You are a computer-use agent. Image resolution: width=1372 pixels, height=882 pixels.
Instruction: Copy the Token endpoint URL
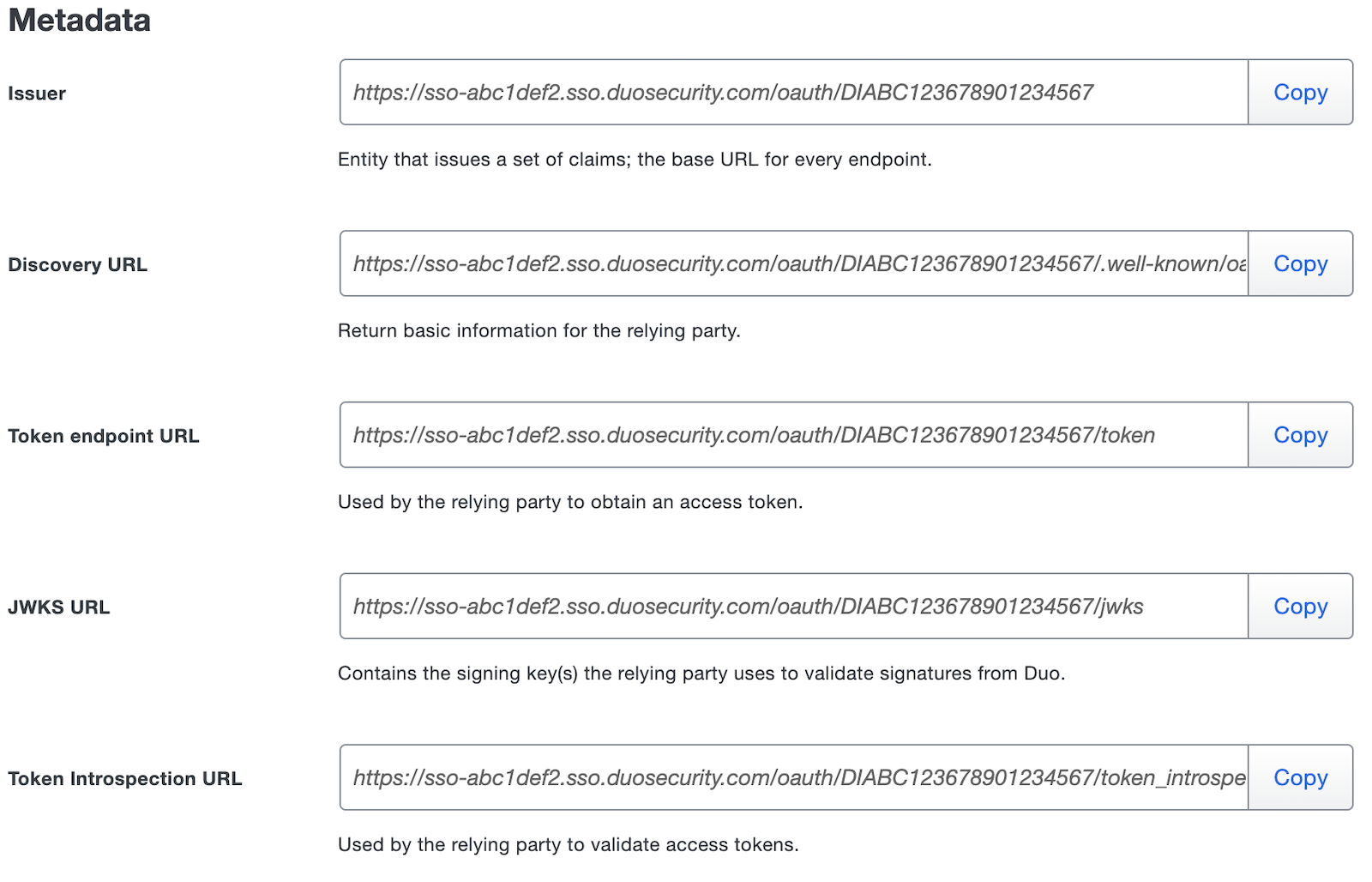[x=1300, y=435]
